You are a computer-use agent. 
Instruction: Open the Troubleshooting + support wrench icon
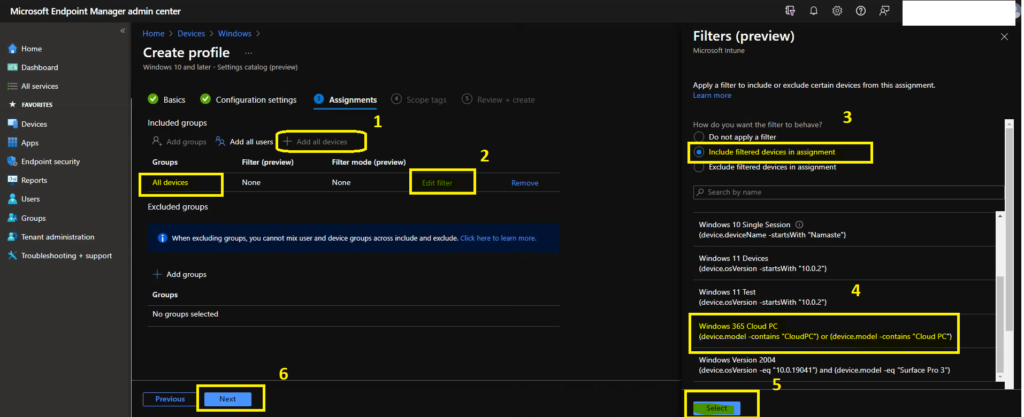coord(12,256)
